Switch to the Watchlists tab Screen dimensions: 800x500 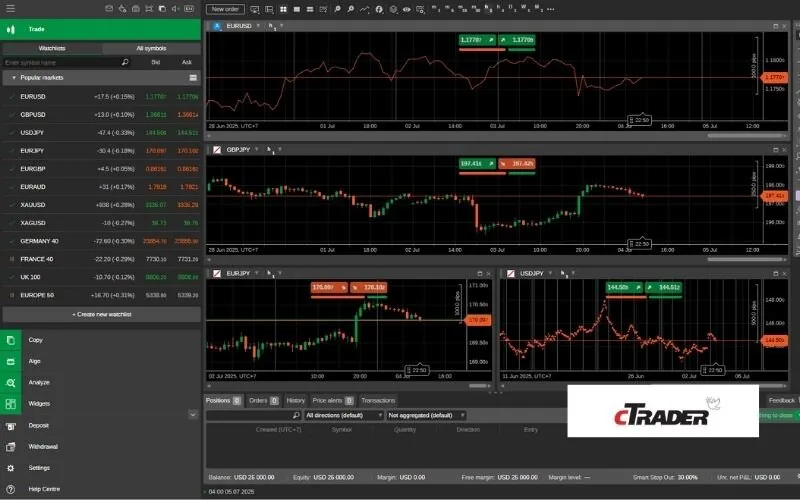(52, 48)
